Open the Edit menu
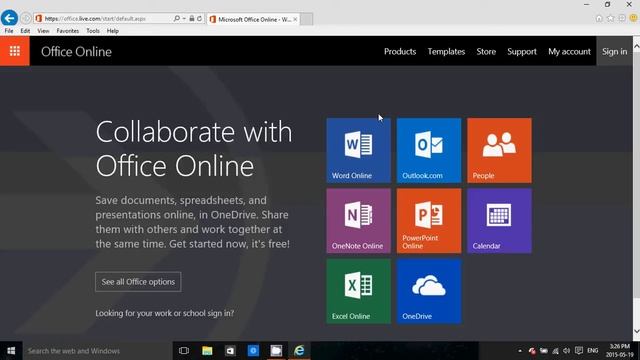 tap(25, 31)
